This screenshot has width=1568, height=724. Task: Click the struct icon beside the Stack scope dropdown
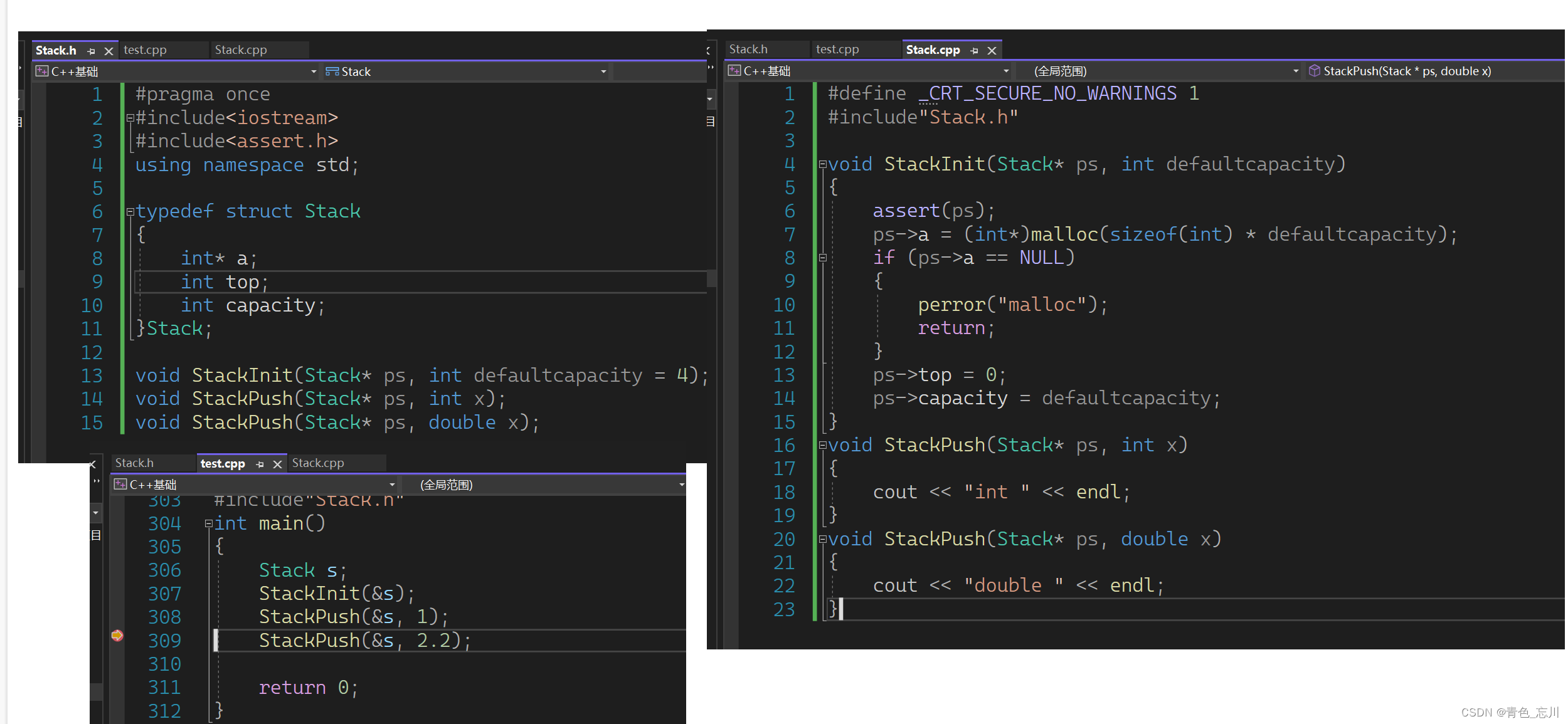click(332, 71)
